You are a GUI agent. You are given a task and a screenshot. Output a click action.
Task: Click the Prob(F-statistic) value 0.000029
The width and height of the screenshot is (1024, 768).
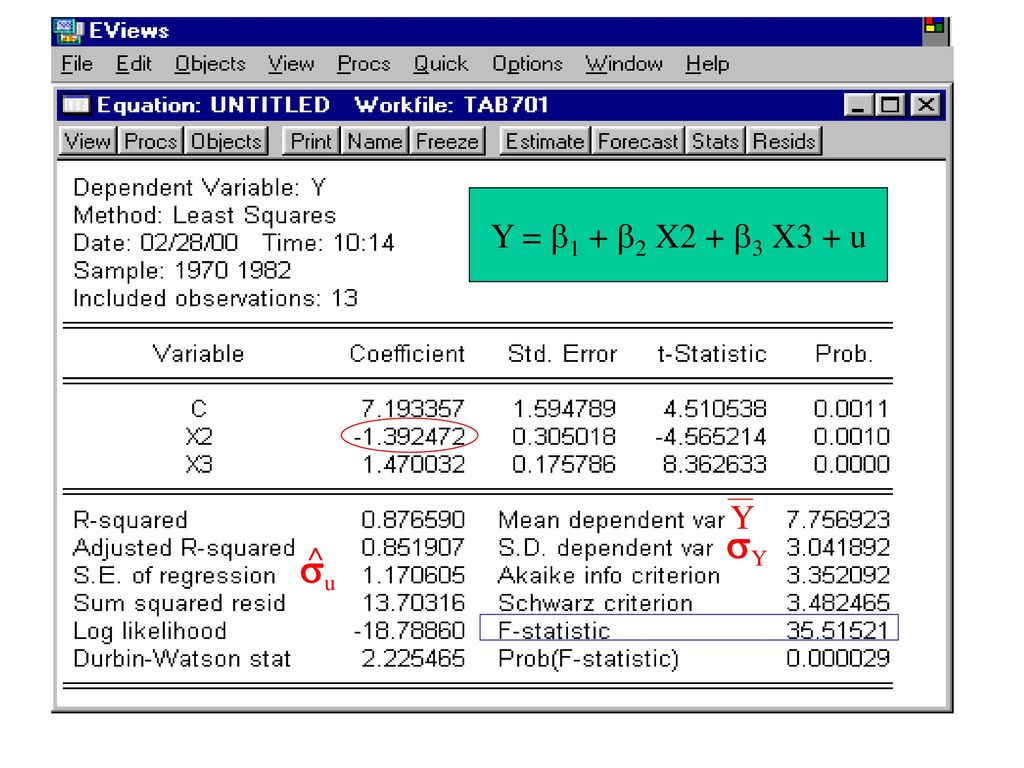coord(838,658)
